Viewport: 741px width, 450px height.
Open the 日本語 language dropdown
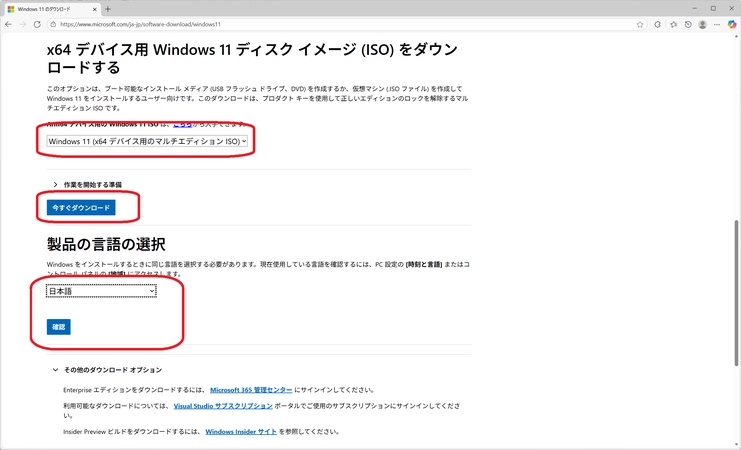[x=101, y=291]
